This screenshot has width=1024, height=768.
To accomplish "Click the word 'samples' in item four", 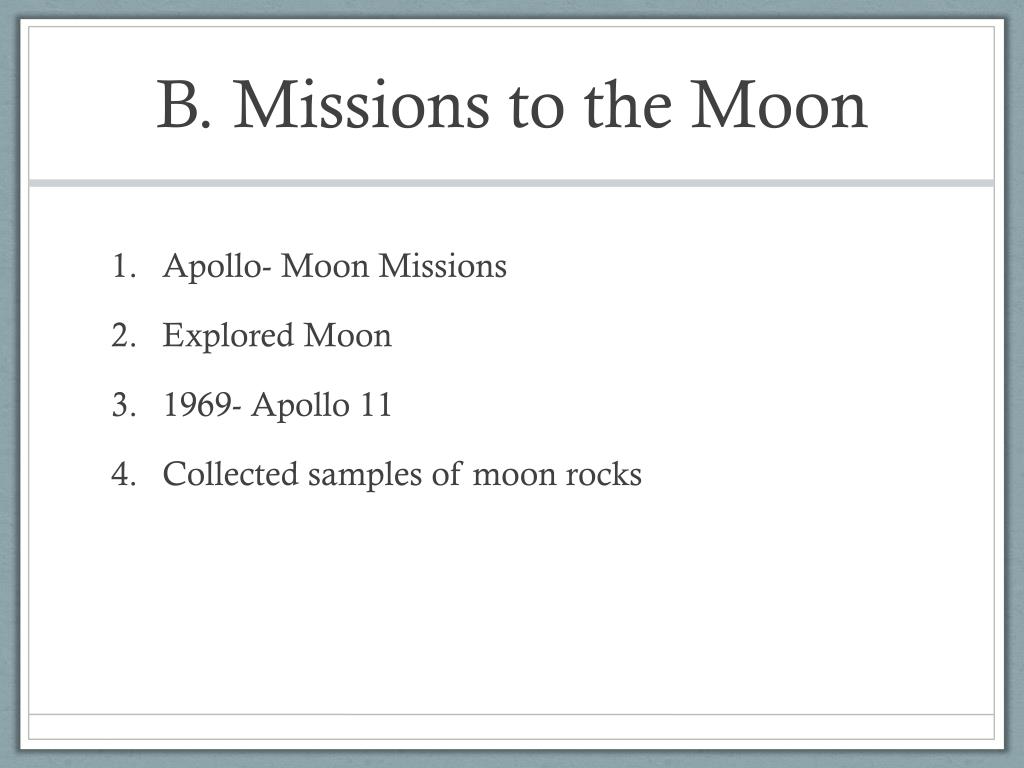I will pos(364,475).
